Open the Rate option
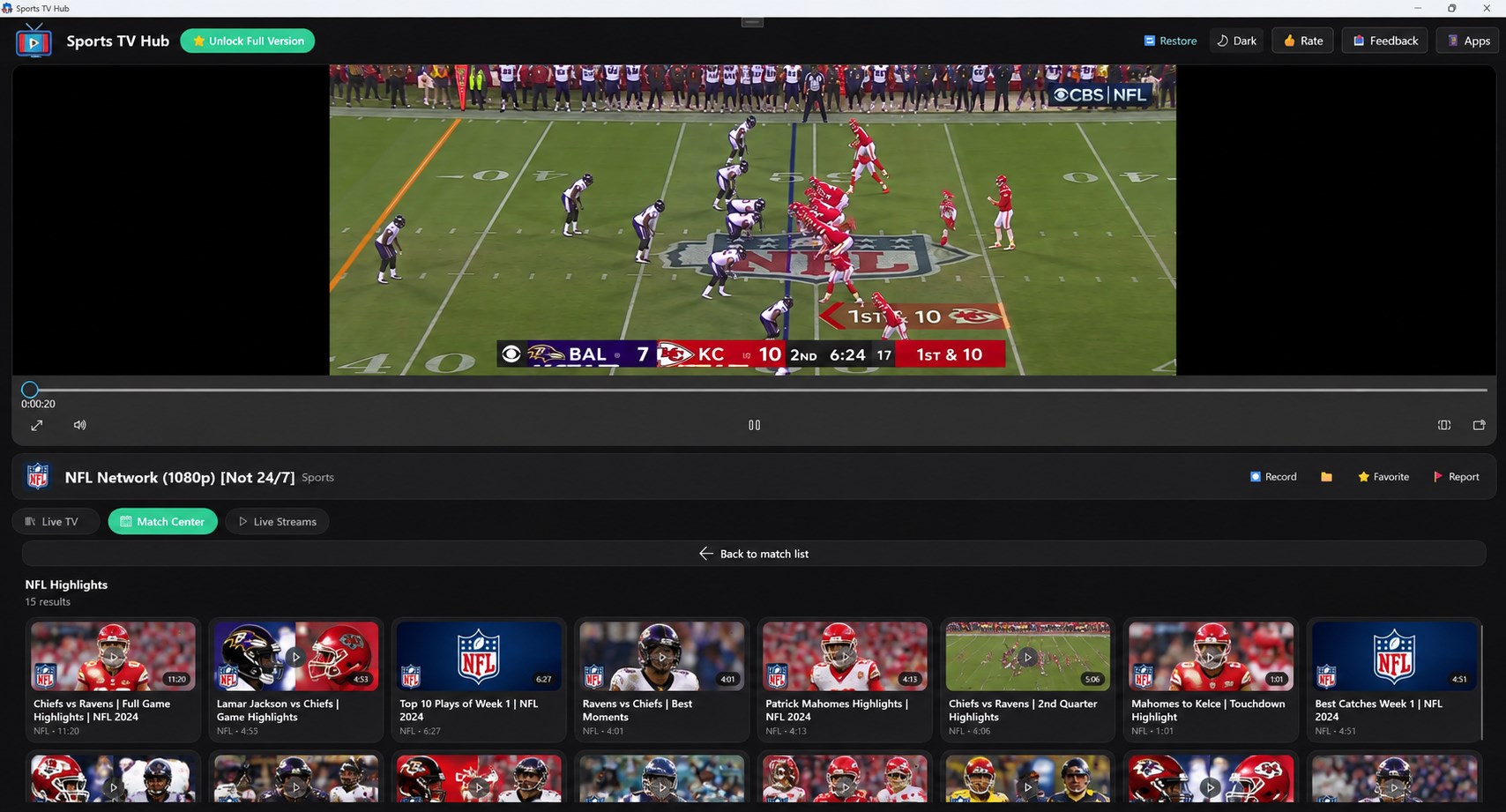 pos(1302,41)
